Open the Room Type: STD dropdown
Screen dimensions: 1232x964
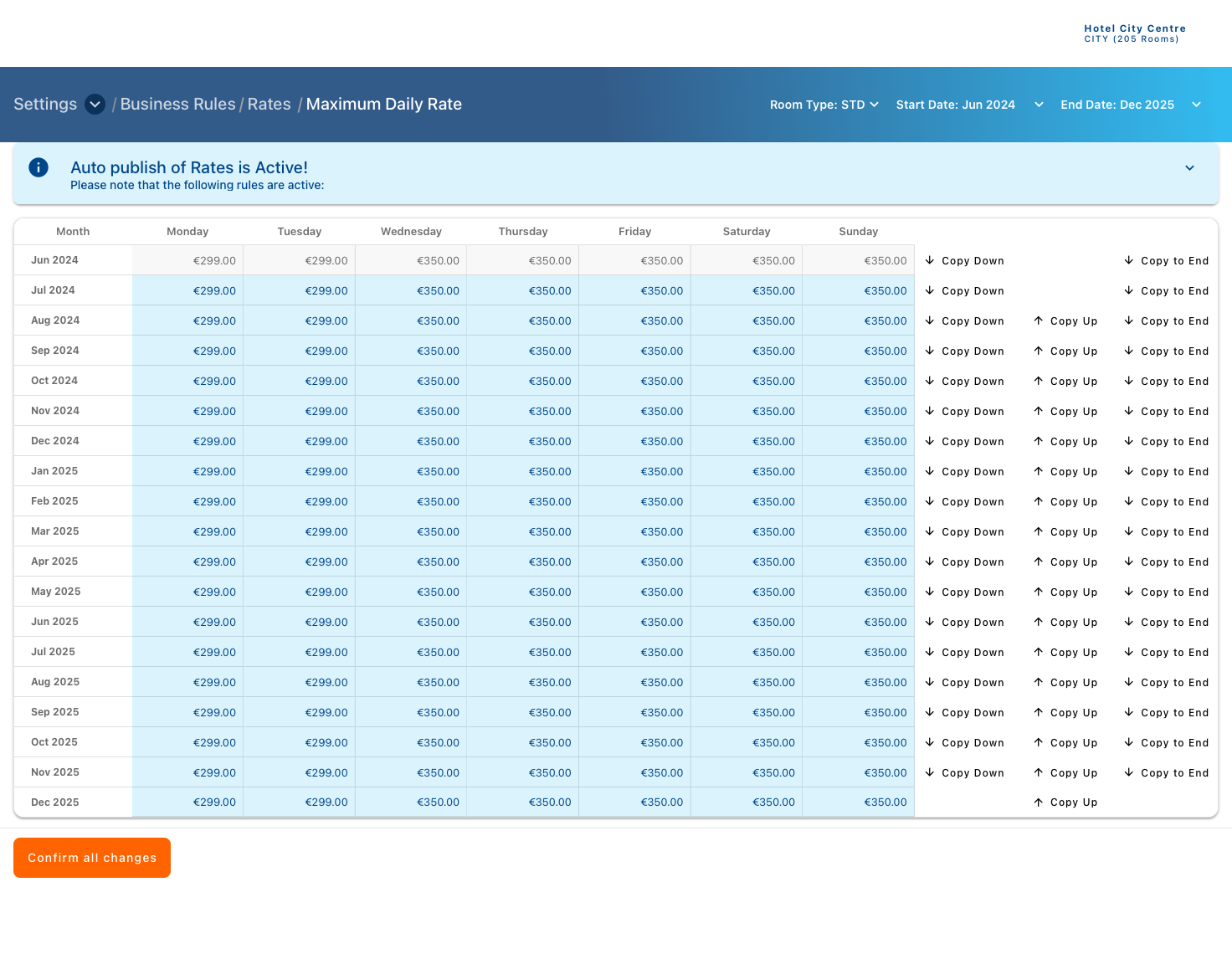pos(824,105)
